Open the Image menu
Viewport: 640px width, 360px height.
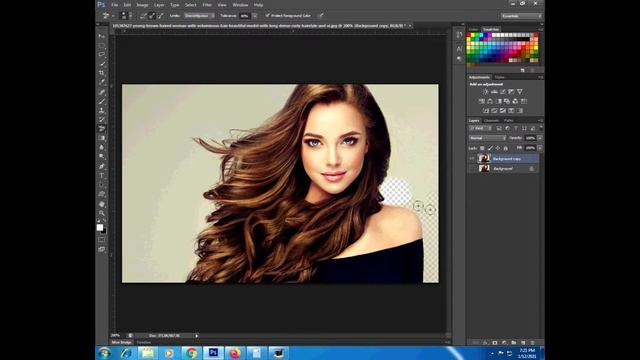pos(142,5)
